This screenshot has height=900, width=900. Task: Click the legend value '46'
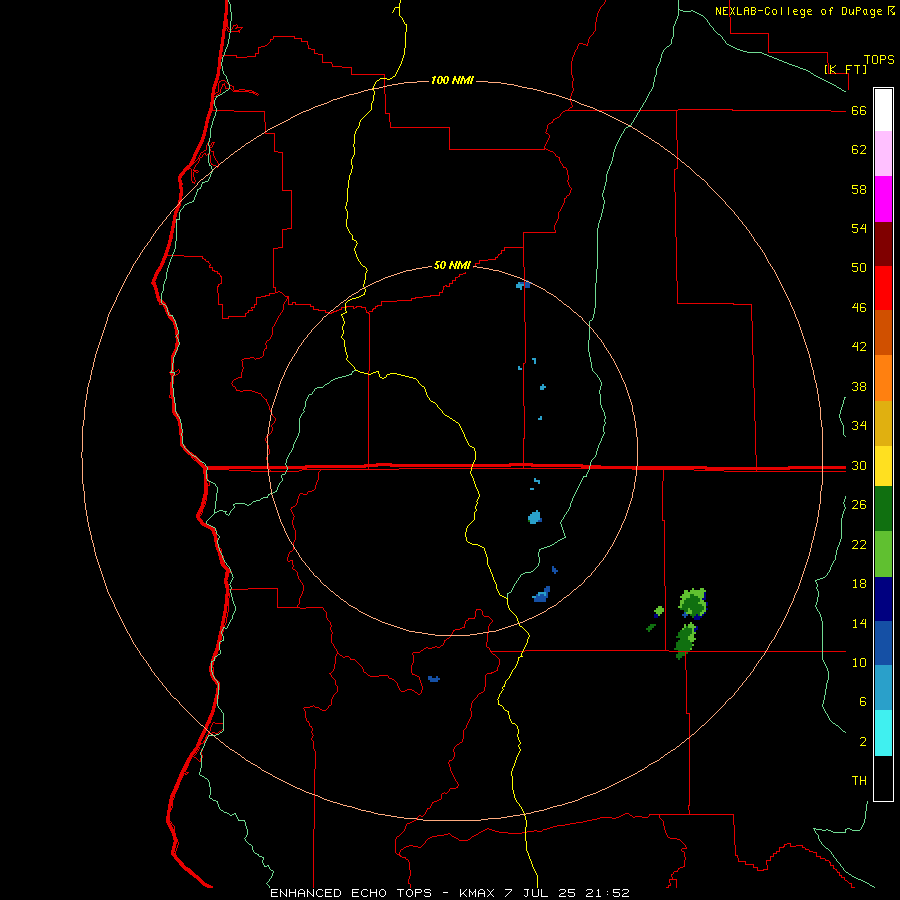click(x=859, y=308)
